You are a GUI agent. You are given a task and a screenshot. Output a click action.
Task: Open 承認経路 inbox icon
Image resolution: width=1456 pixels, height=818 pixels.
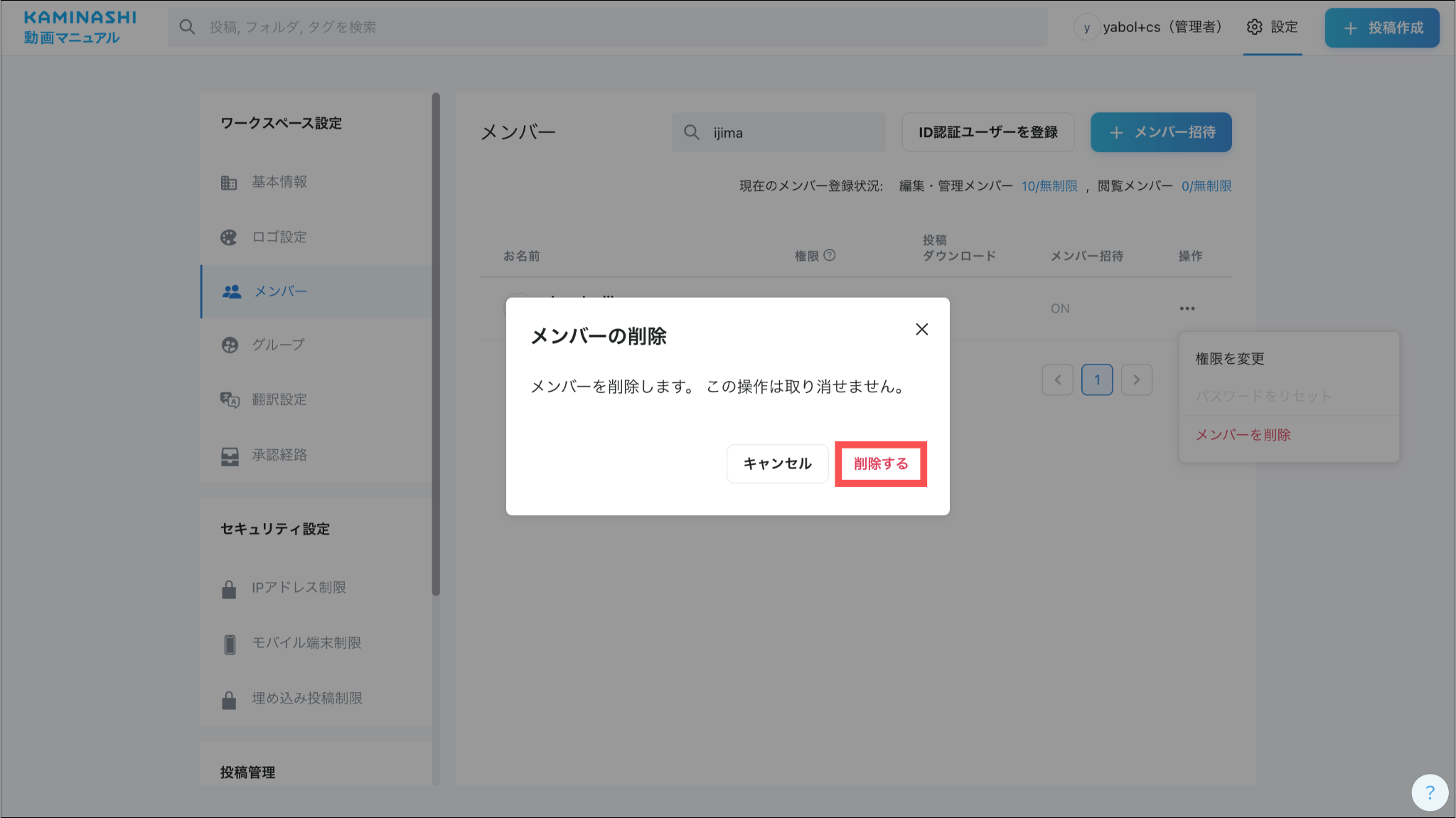(x=229, y=456)
